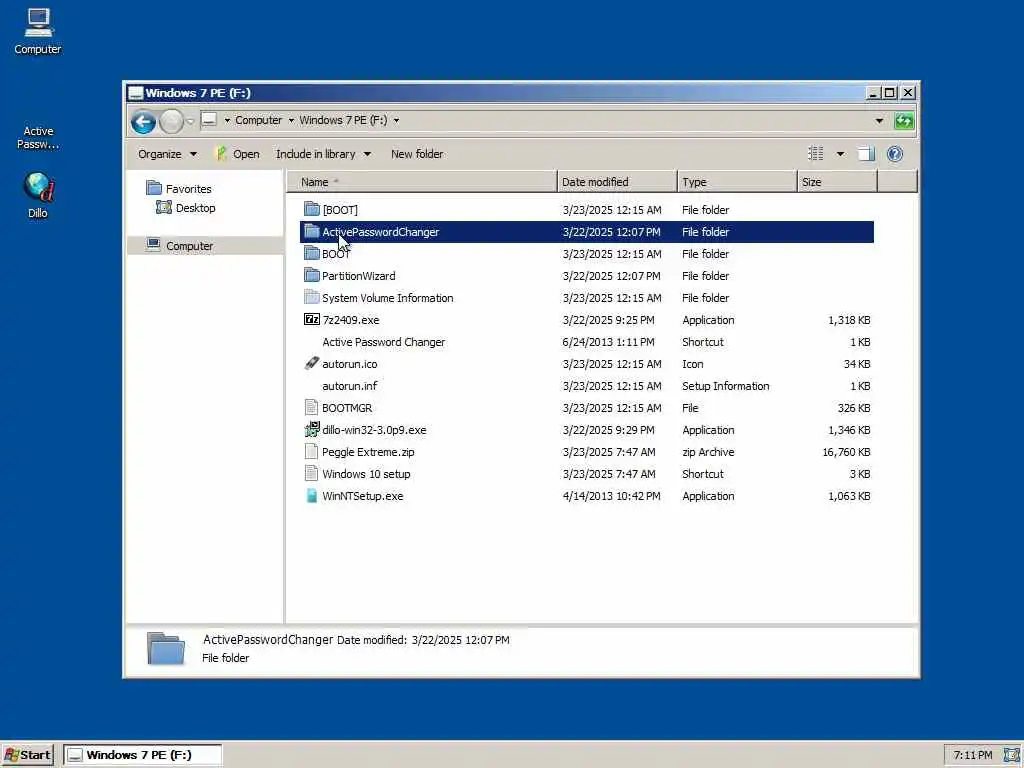Image resolution: width=1024 pixels, height=768 pixels.
Task: Select the PartitionWizard folder icon
Action: [312, 275]
